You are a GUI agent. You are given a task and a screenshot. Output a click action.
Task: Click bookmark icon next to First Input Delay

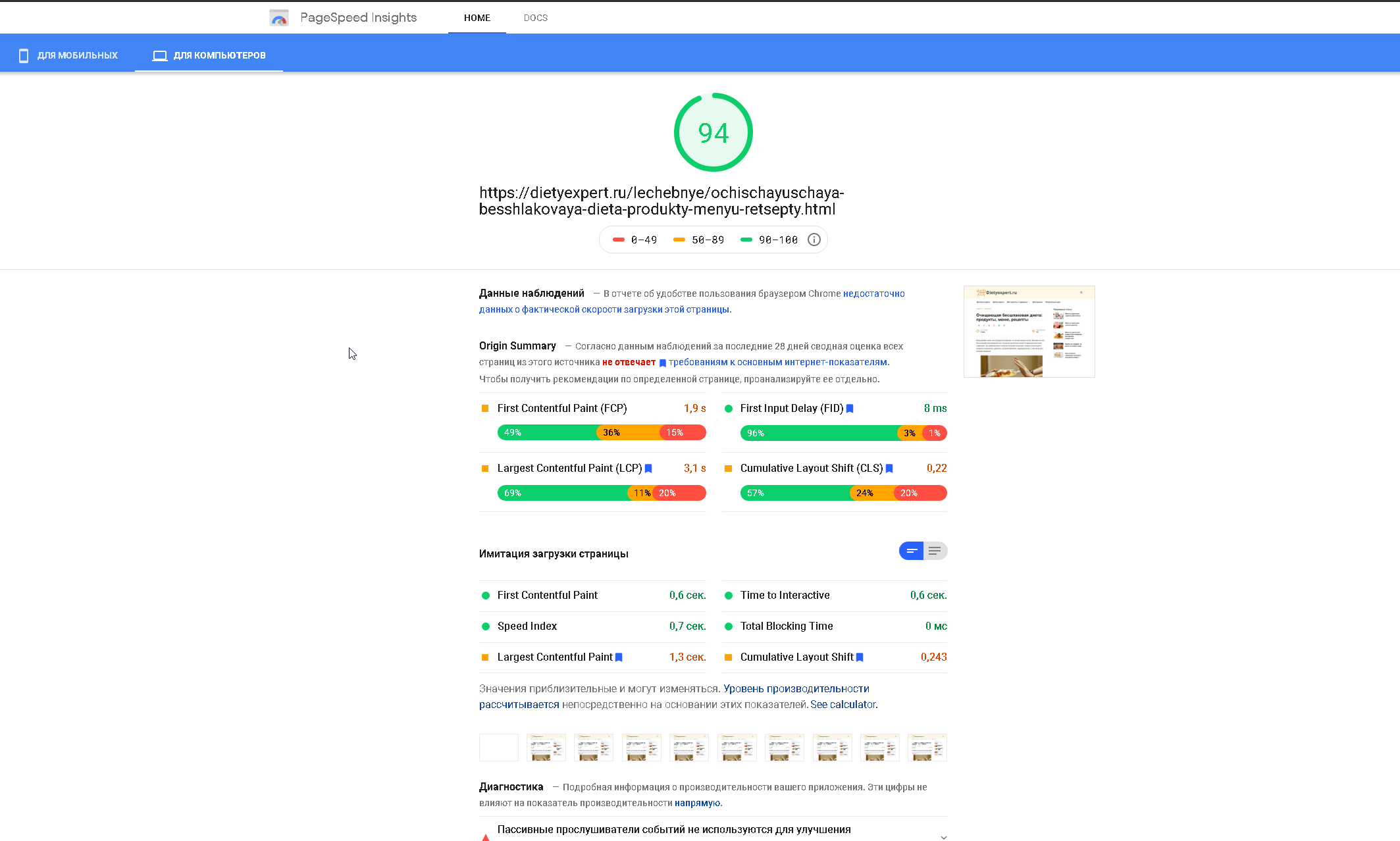(x=850, y=409)
